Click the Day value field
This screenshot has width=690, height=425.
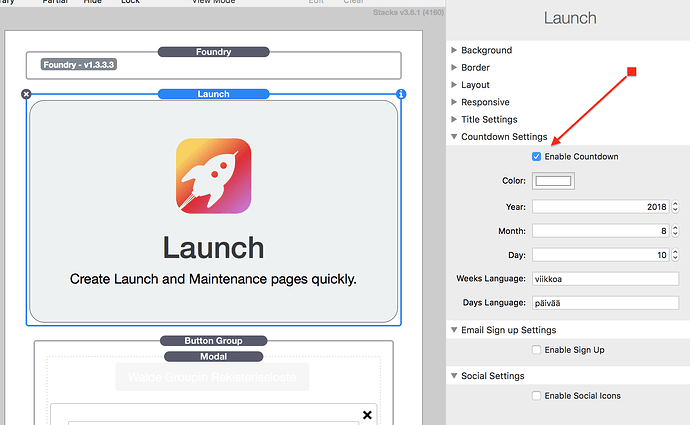click(x=601, y=255)
